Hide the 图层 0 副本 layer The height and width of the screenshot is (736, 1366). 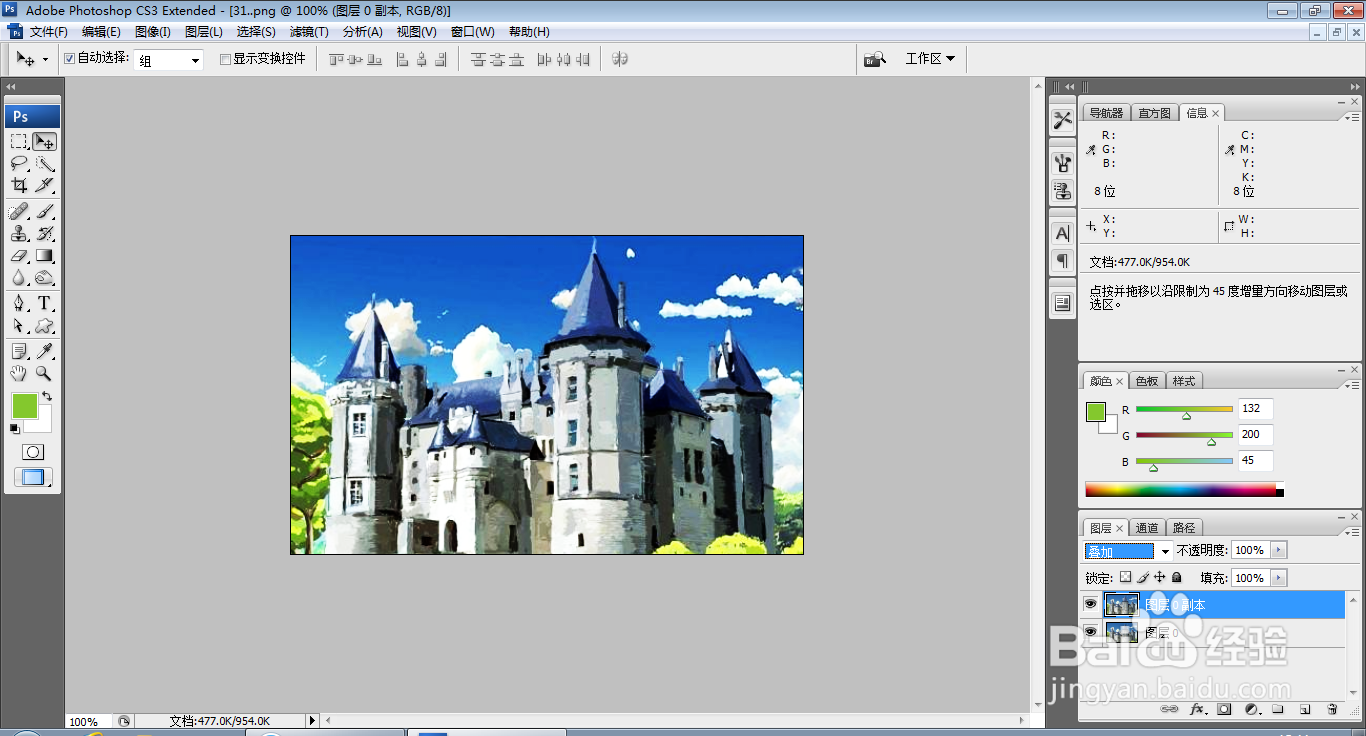[1091, 604]
